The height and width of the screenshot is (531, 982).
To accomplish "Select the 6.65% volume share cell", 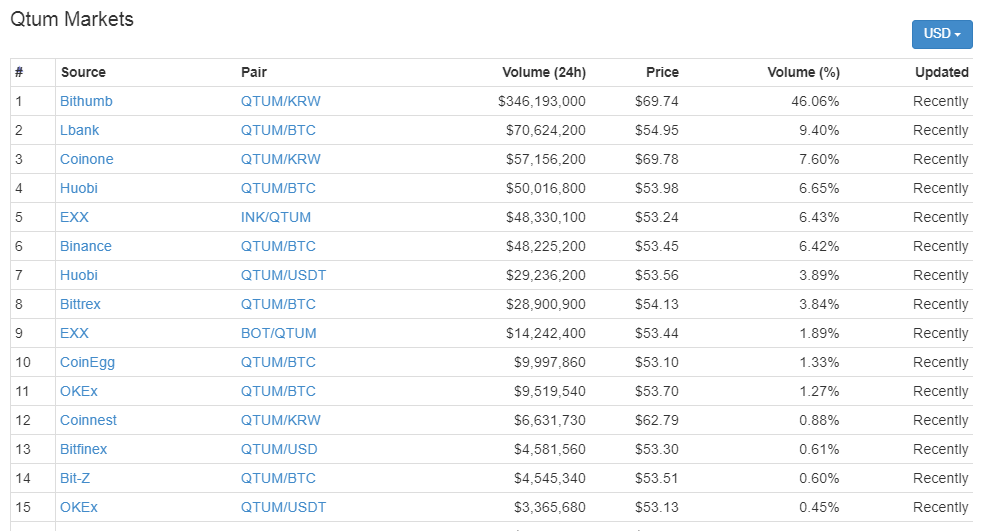I will click(819, 188).
